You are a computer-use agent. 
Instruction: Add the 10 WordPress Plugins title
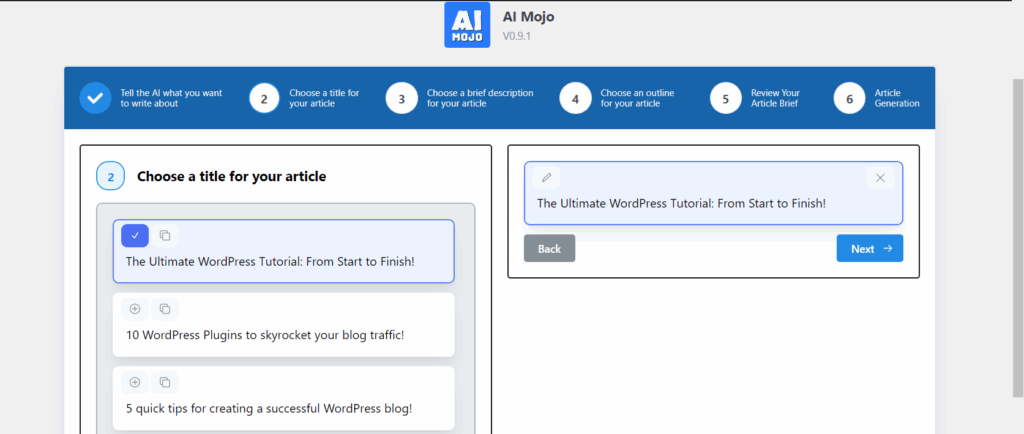tap(135, 309)
